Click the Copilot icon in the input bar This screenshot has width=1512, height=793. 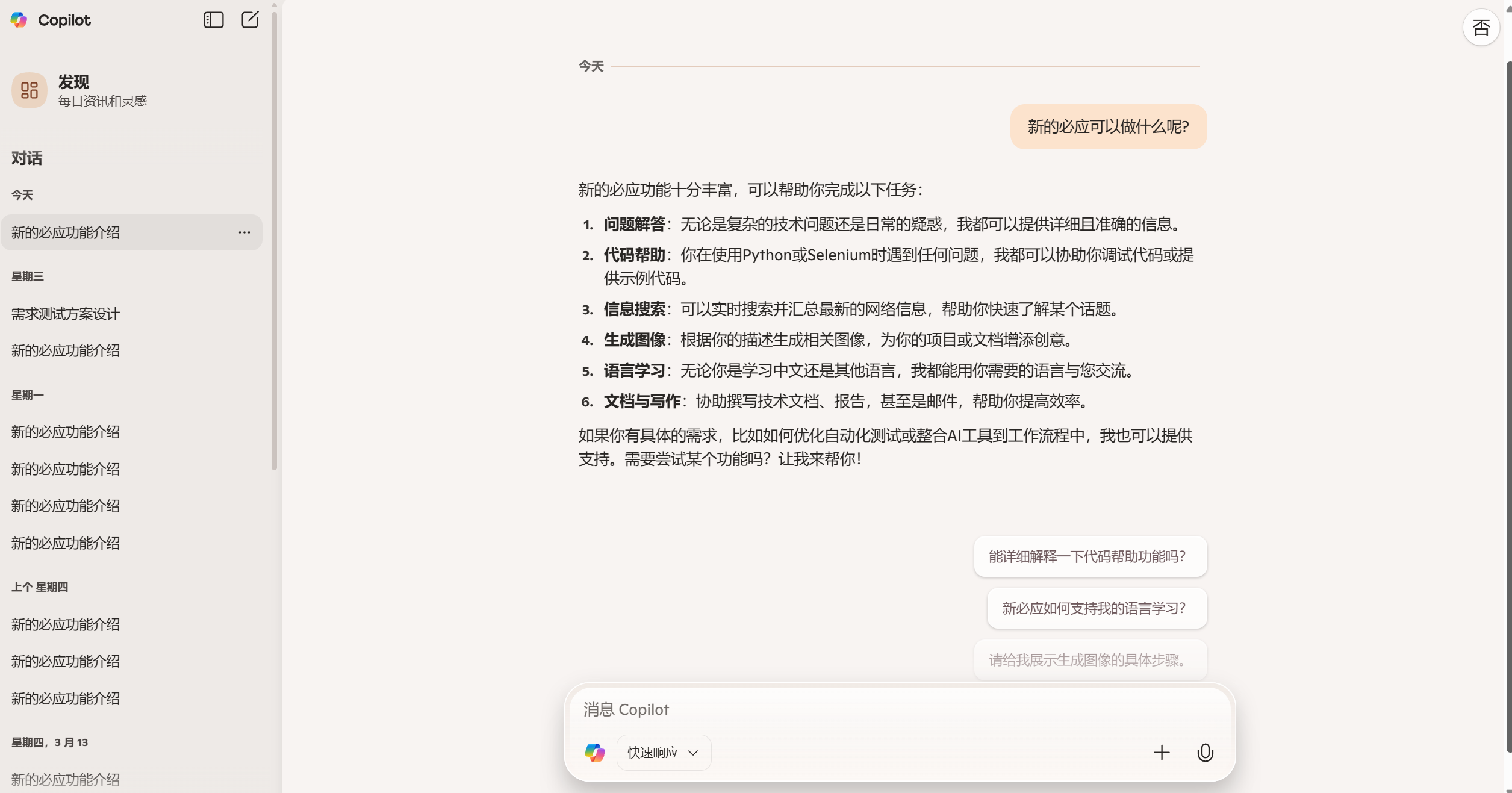[595, 753]
